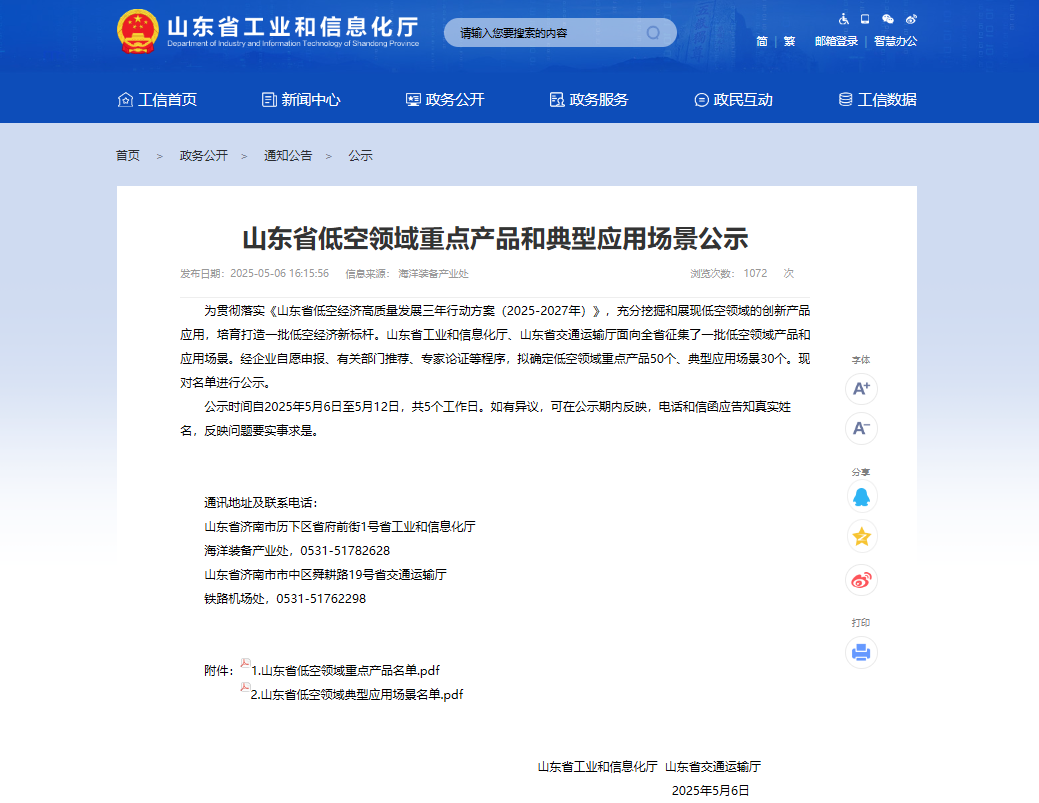Open 智慧办公 link
This screenshot has height=803, width=1039.
pos(895,41)
